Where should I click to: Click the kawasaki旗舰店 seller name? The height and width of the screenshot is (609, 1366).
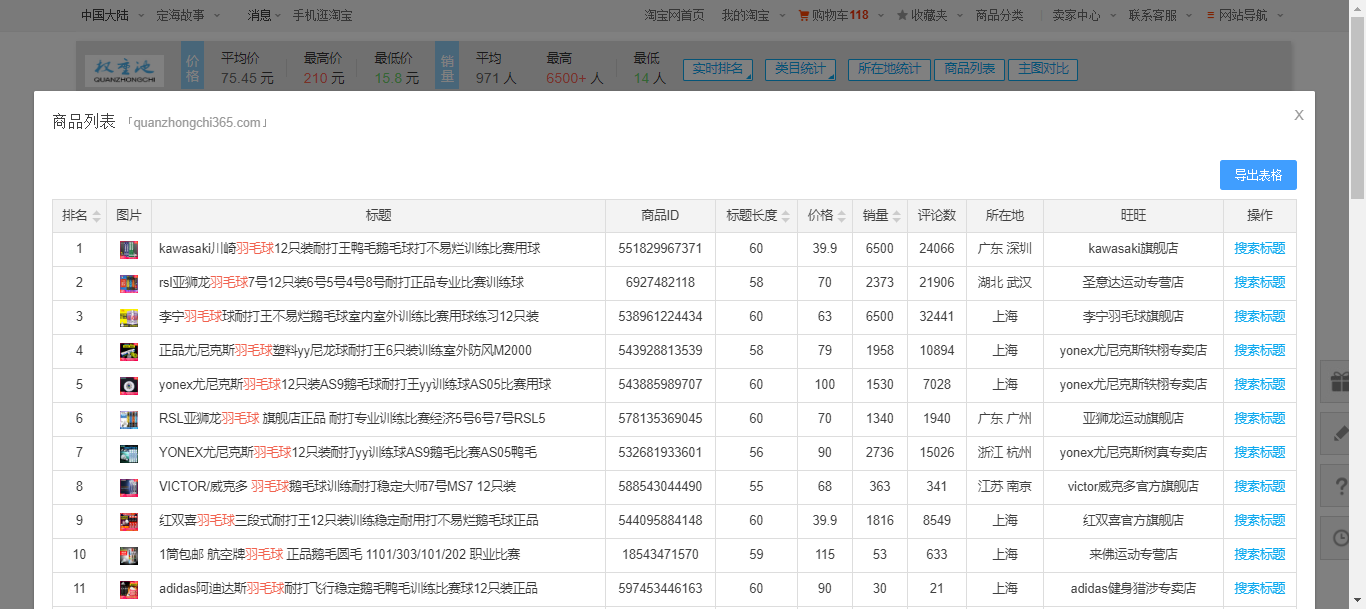click(1133, 249)
